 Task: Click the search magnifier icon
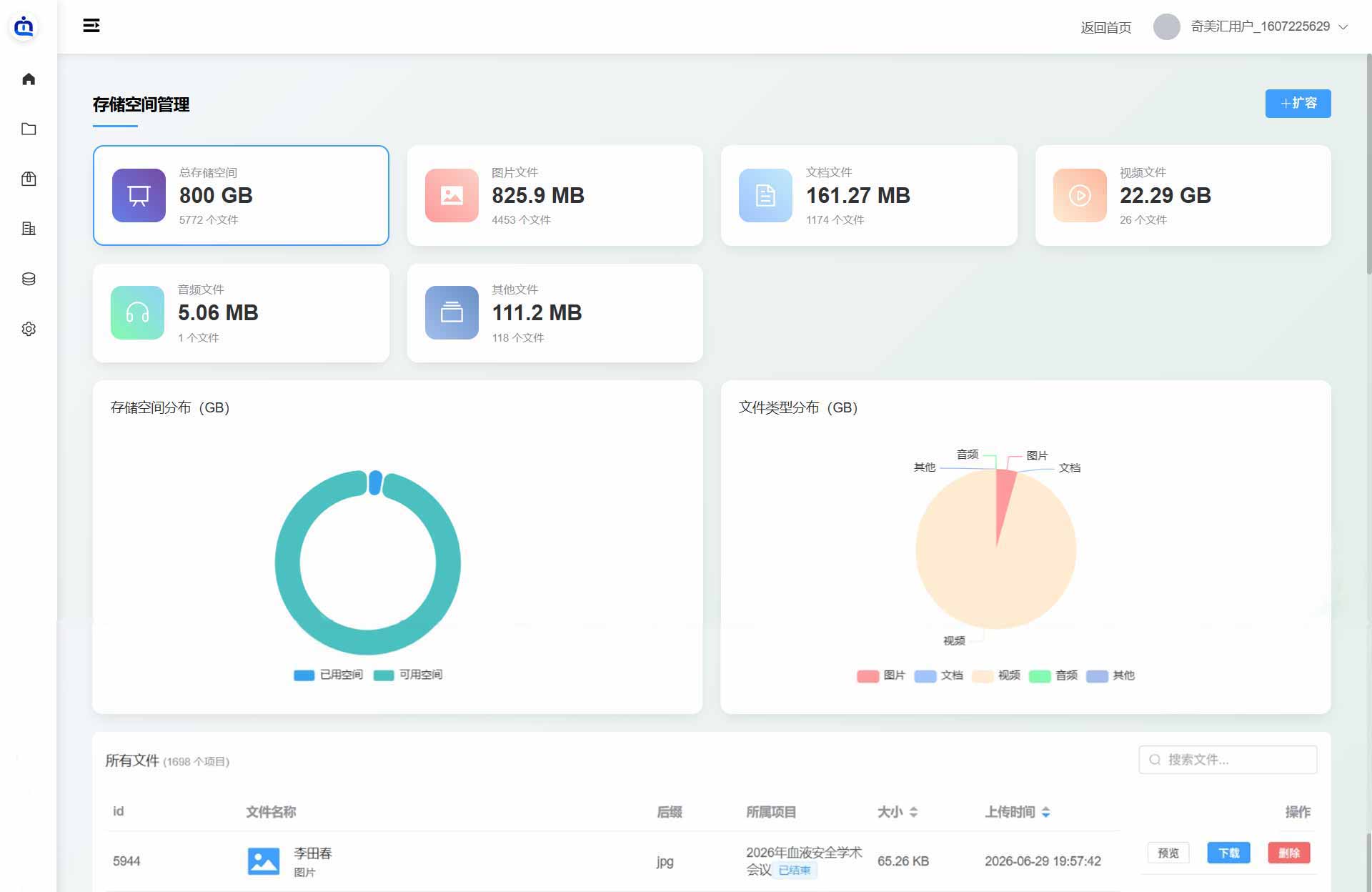[x=1155, y=760]
